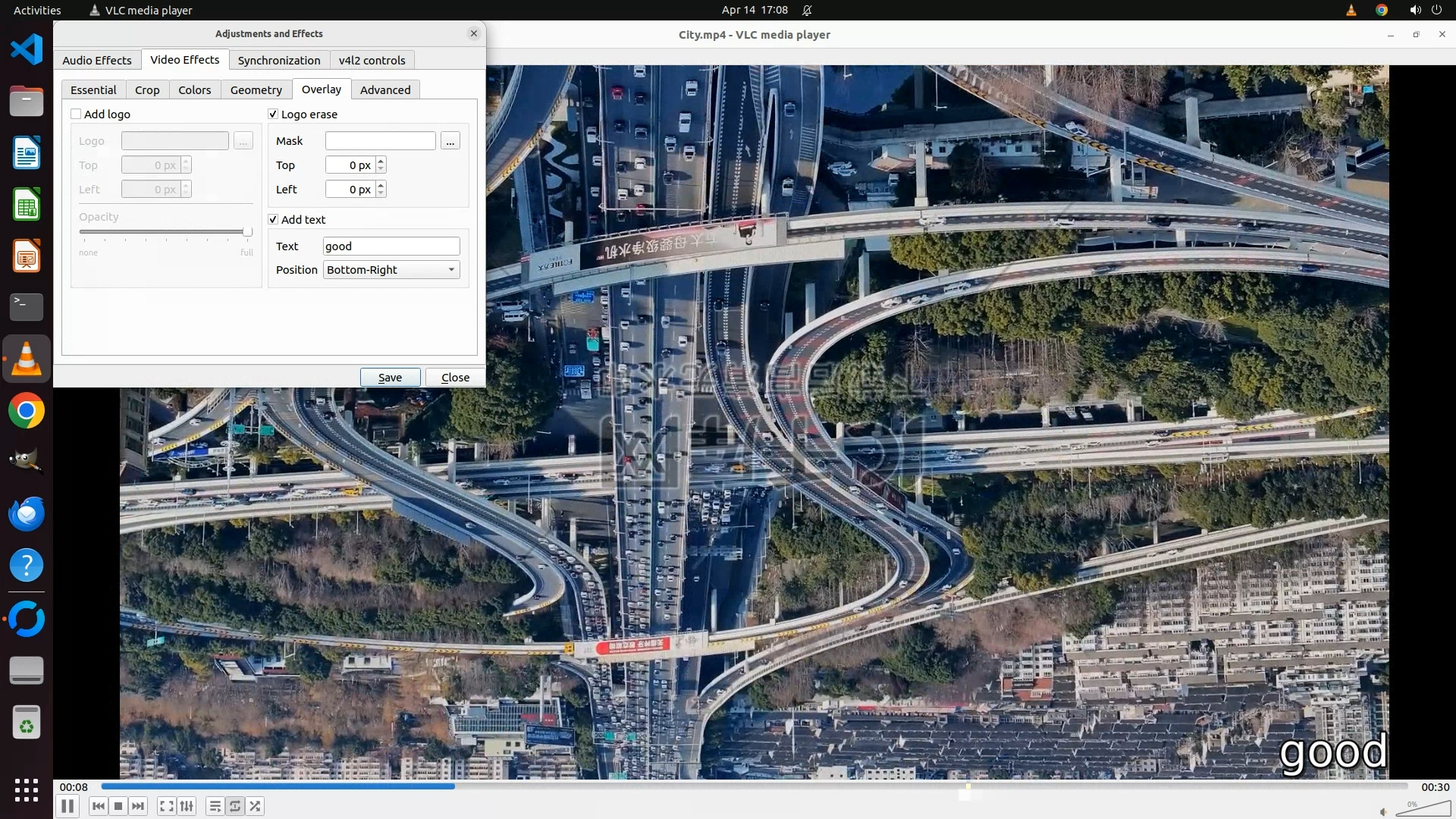Show the playlist view
1456x819 pixels.
point(215,806)
